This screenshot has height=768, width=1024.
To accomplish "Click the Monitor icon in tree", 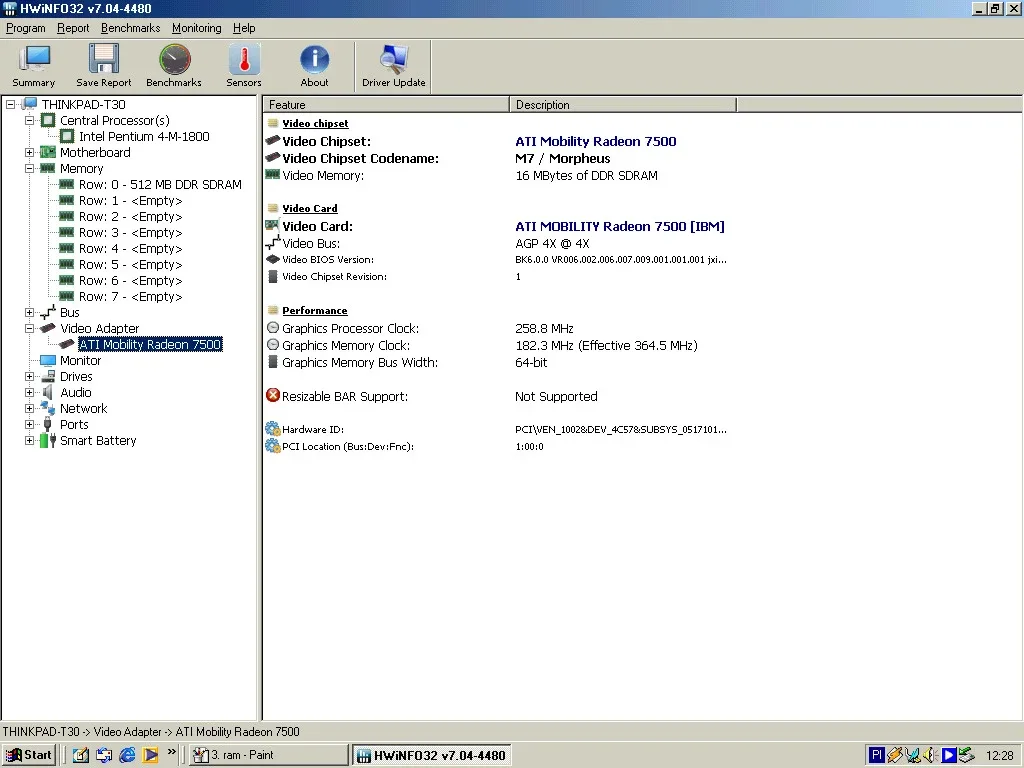I will 48,360.
